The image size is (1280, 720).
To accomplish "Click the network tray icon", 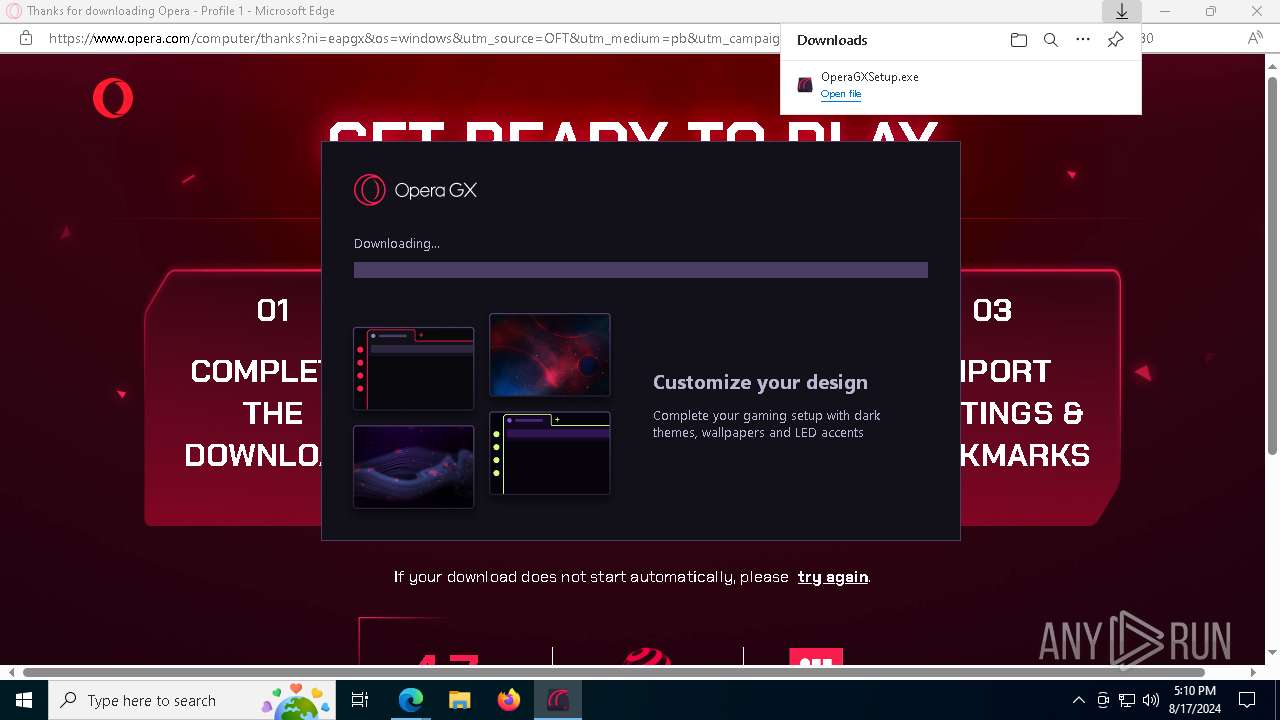I will coord(1127,701).
